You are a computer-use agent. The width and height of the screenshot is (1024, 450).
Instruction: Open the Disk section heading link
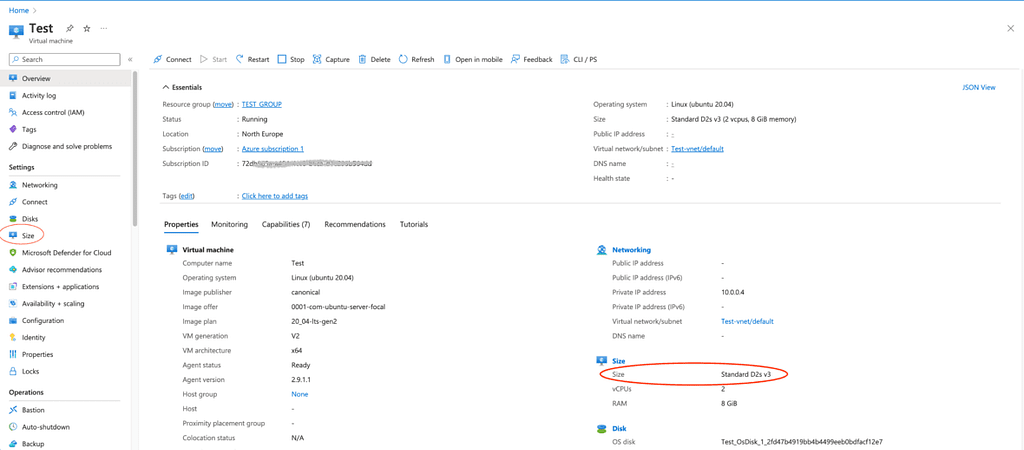(x=620, y=428)
